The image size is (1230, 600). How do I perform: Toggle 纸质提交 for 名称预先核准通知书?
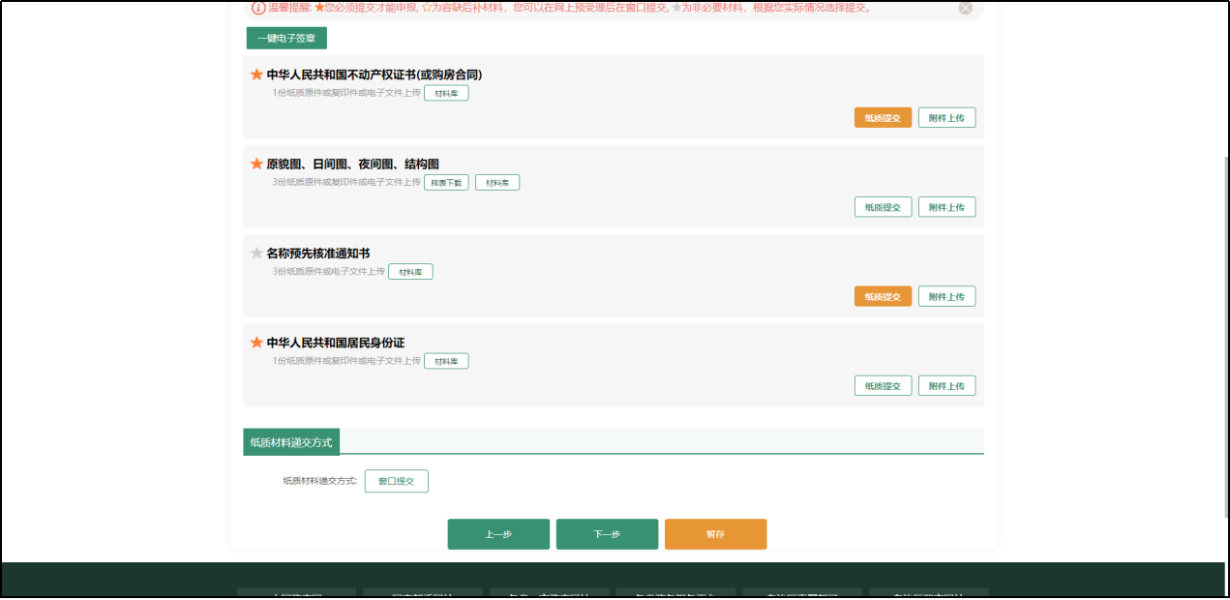coord(882,296)
